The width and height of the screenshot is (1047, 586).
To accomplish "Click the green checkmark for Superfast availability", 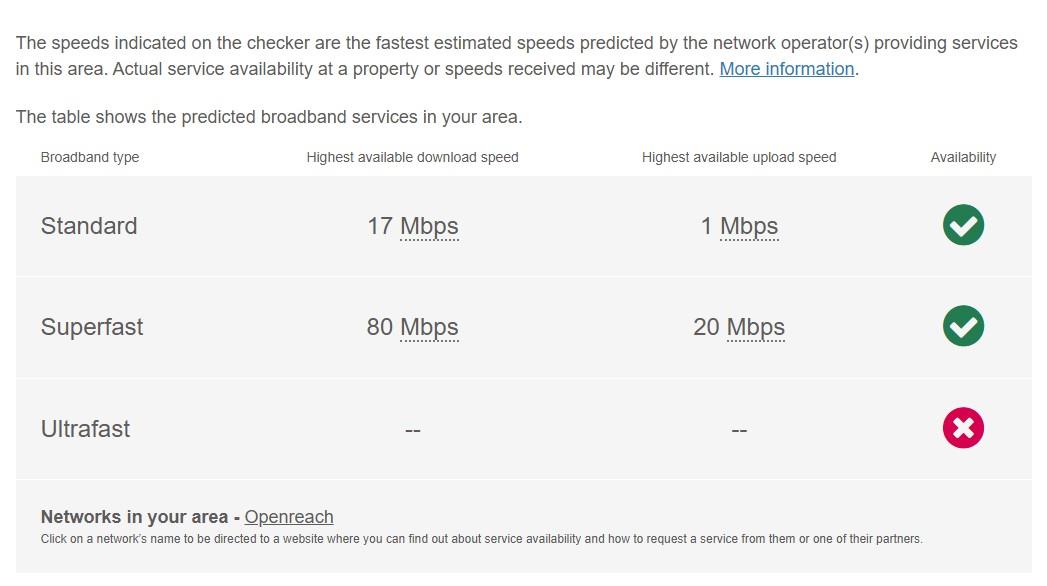I will (x=963, y=326).
